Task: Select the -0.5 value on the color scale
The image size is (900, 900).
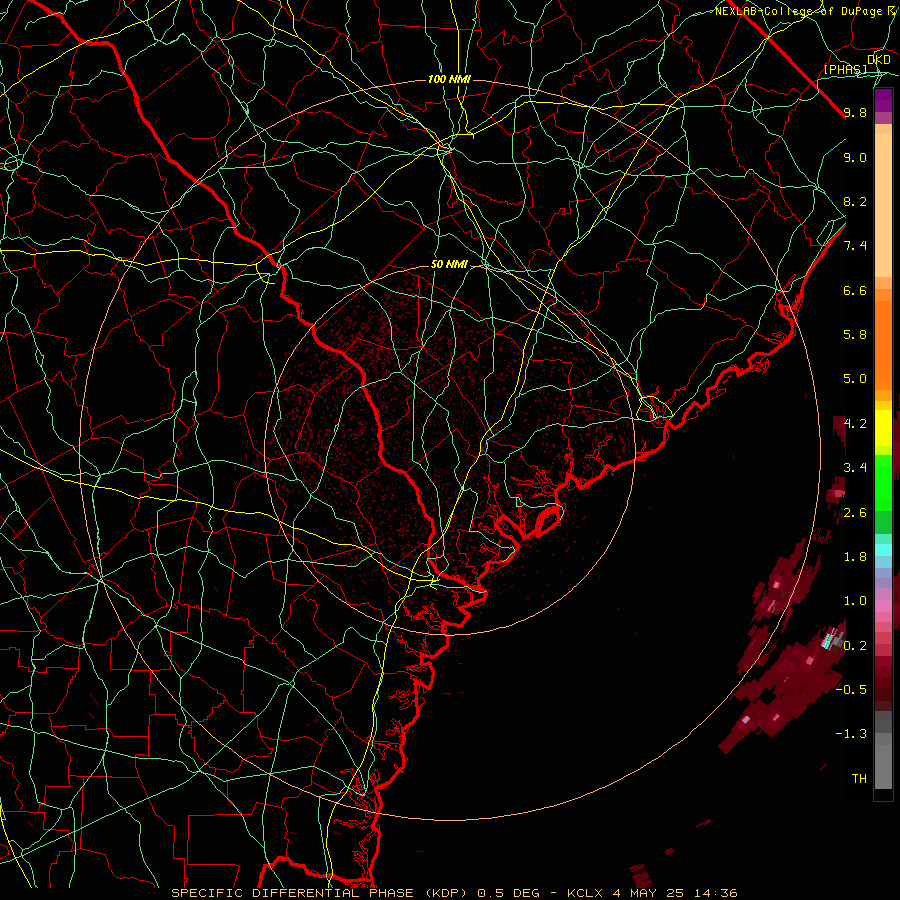Action: (851, 689)
